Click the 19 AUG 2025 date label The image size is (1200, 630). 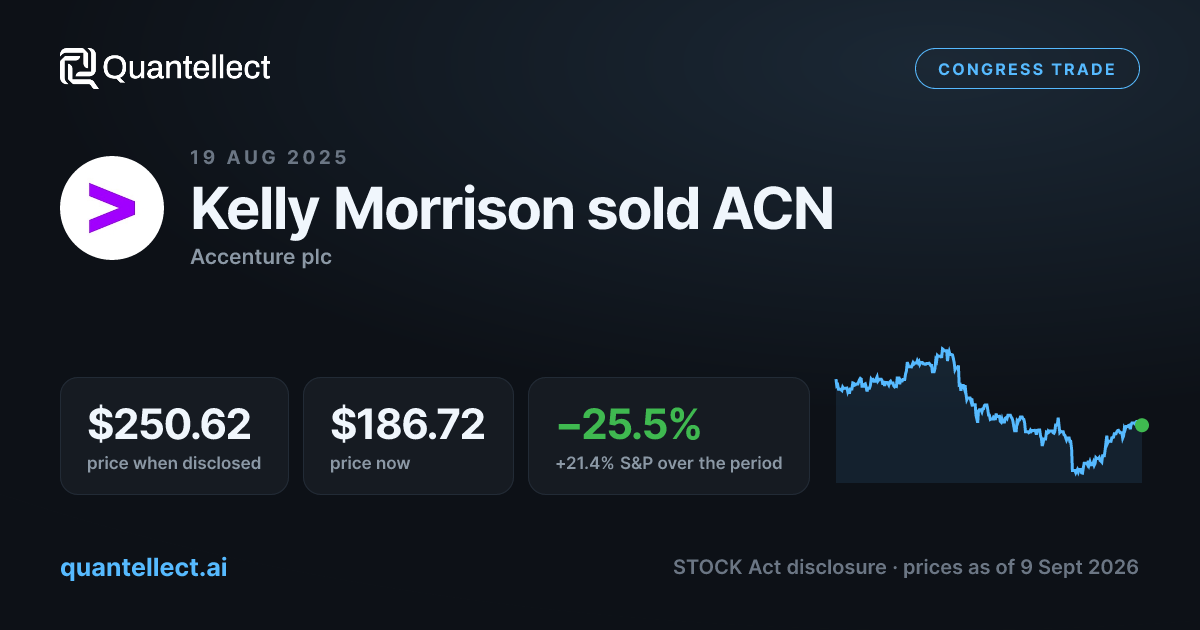coord(269,157)
